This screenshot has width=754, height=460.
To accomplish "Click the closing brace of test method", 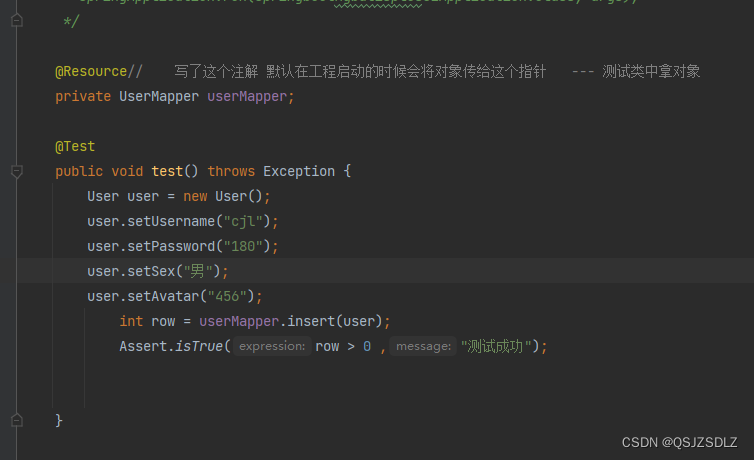I will [x=59, y=420].
